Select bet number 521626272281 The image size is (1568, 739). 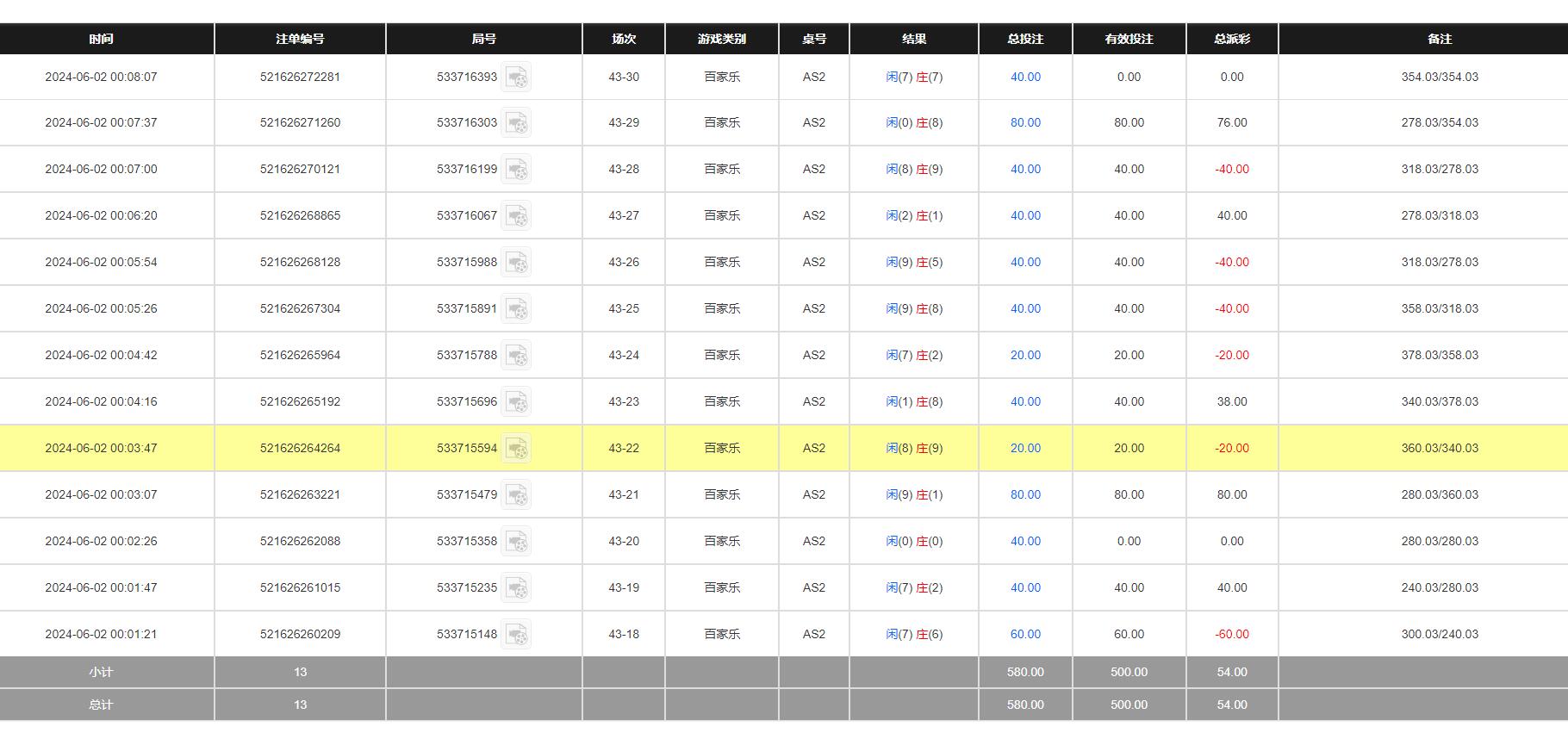[x=300, y=77]
